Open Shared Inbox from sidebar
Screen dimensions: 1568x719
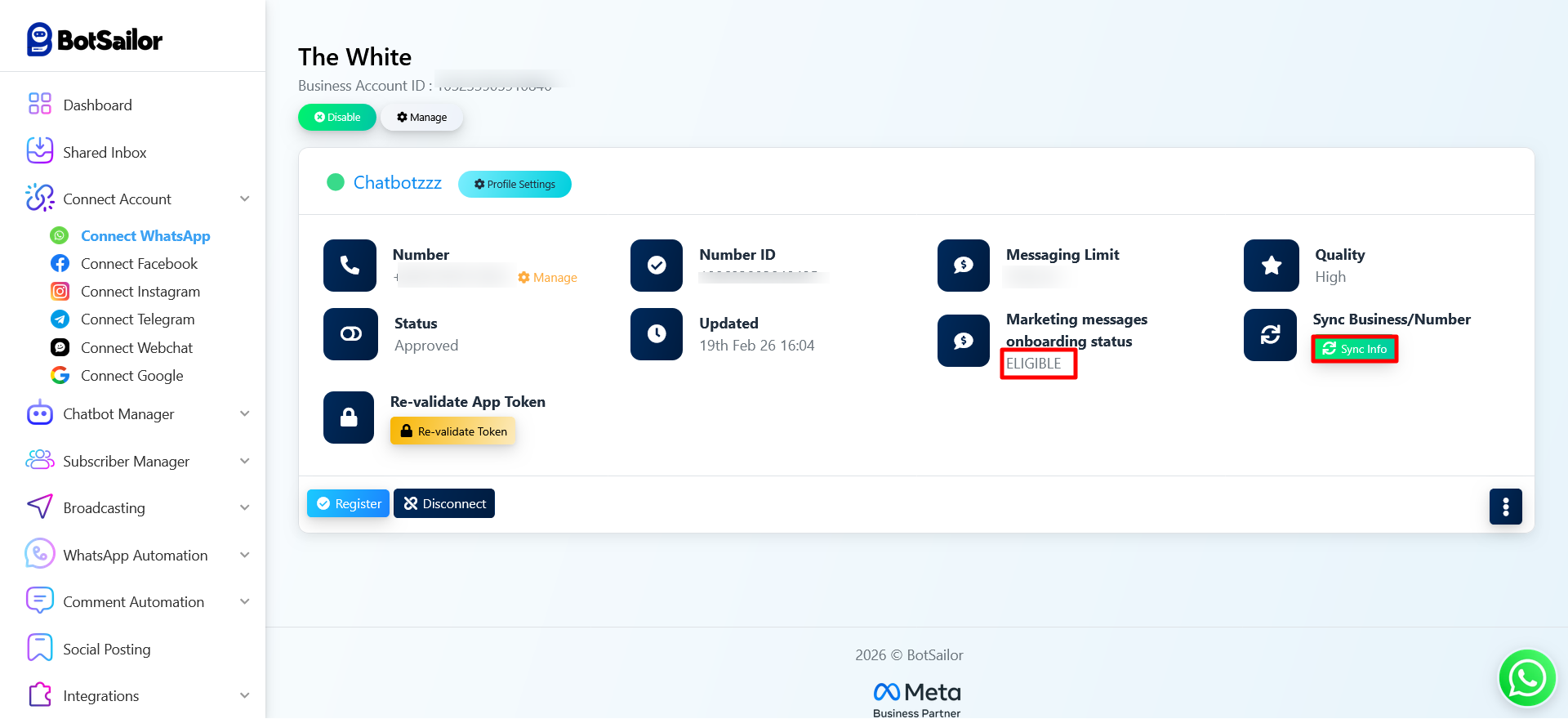(x=105, y=153)
